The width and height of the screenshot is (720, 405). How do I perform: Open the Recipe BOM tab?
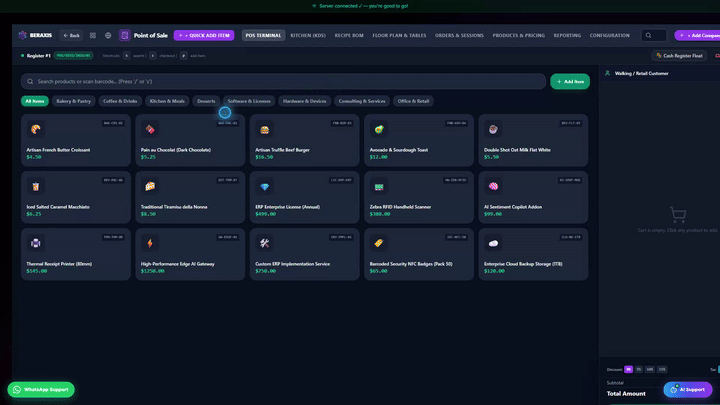click(x=349, y=35)
